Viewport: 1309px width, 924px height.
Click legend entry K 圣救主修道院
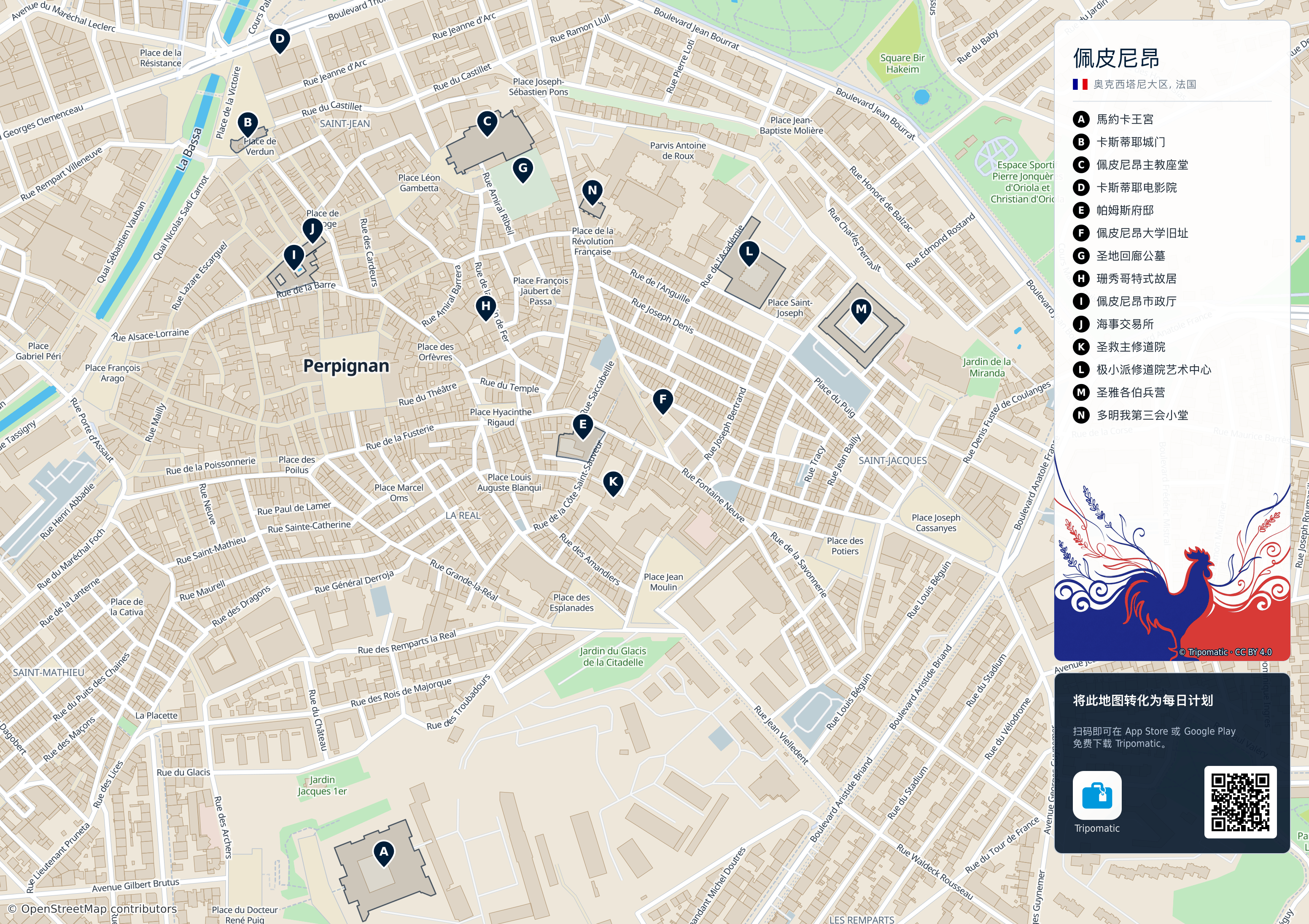(1119, 347)
